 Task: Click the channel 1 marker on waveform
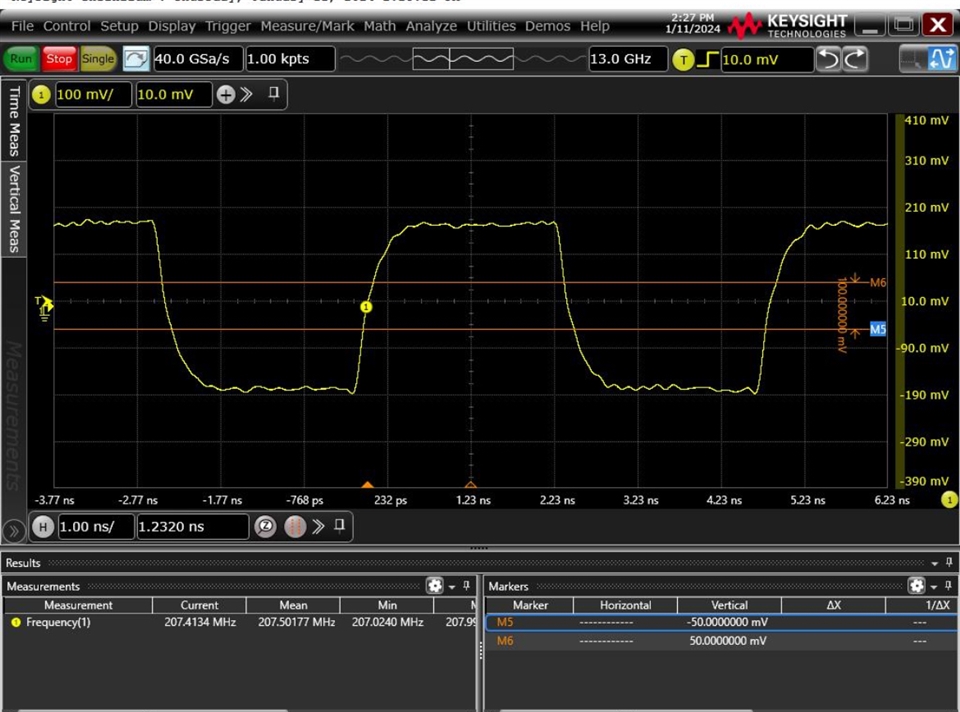pos(366,307)
